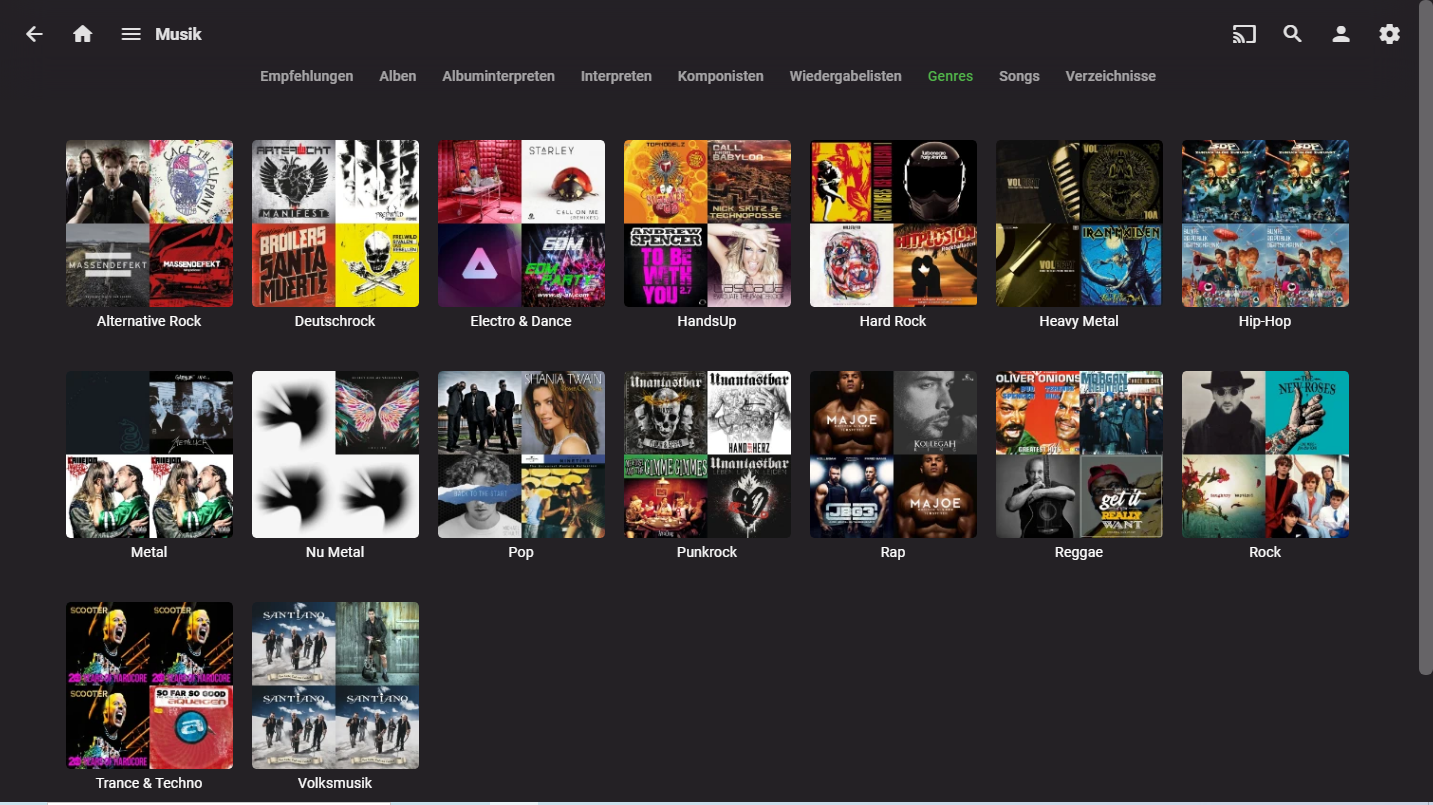Click the Alternative Rock label

(149, 321)
